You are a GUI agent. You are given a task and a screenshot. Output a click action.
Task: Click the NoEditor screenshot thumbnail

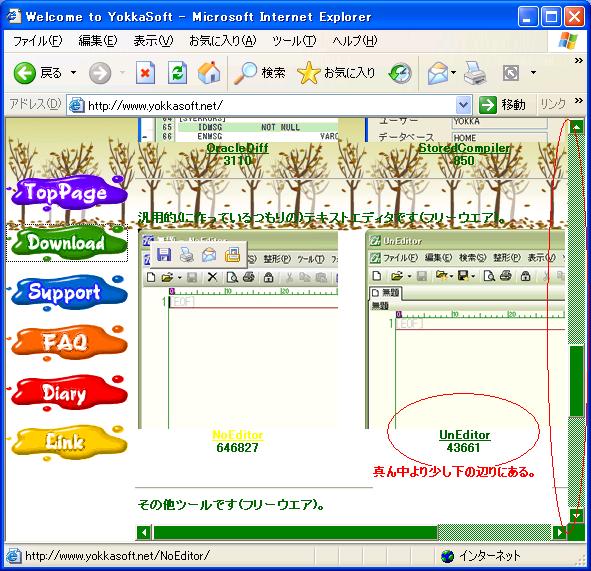238,329
